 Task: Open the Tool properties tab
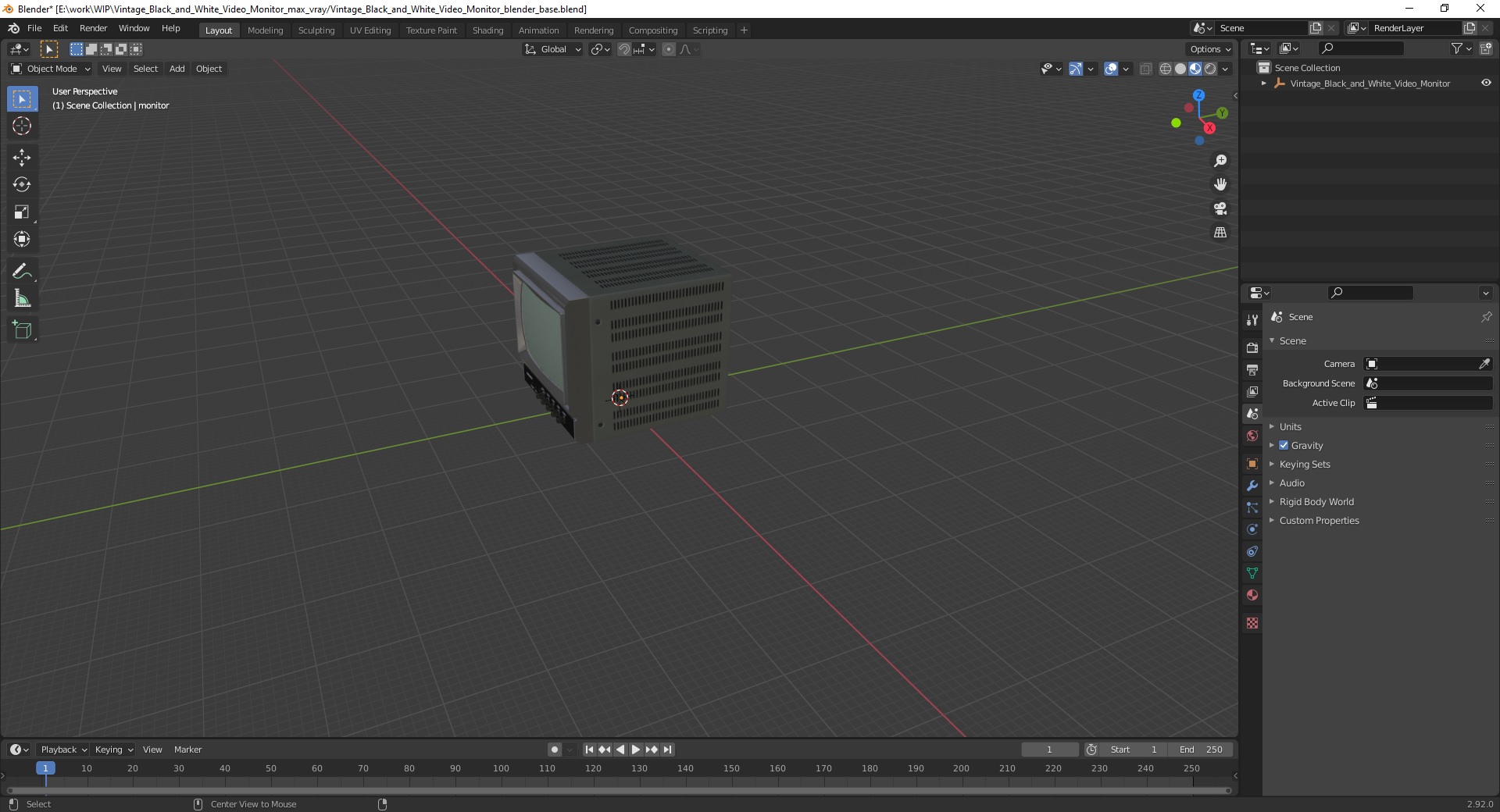click(x=1252, y=319)
